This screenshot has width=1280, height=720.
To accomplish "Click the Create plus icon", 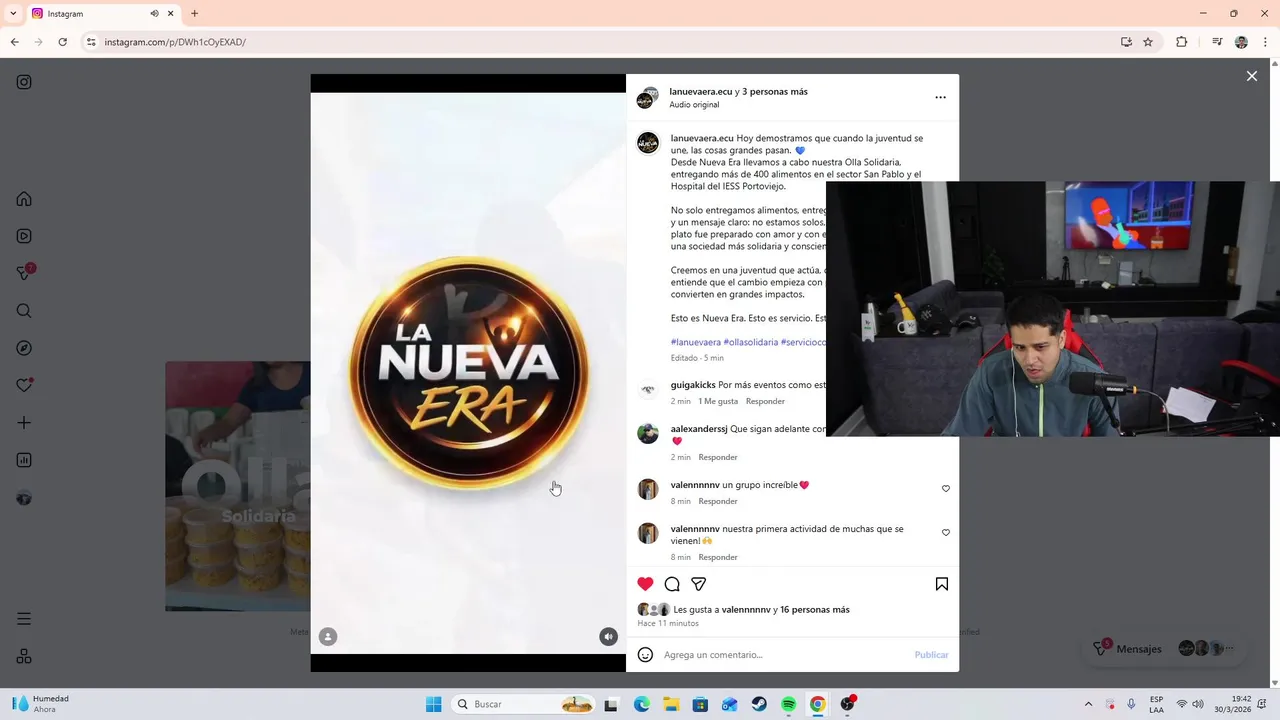I will coord(24,423).
